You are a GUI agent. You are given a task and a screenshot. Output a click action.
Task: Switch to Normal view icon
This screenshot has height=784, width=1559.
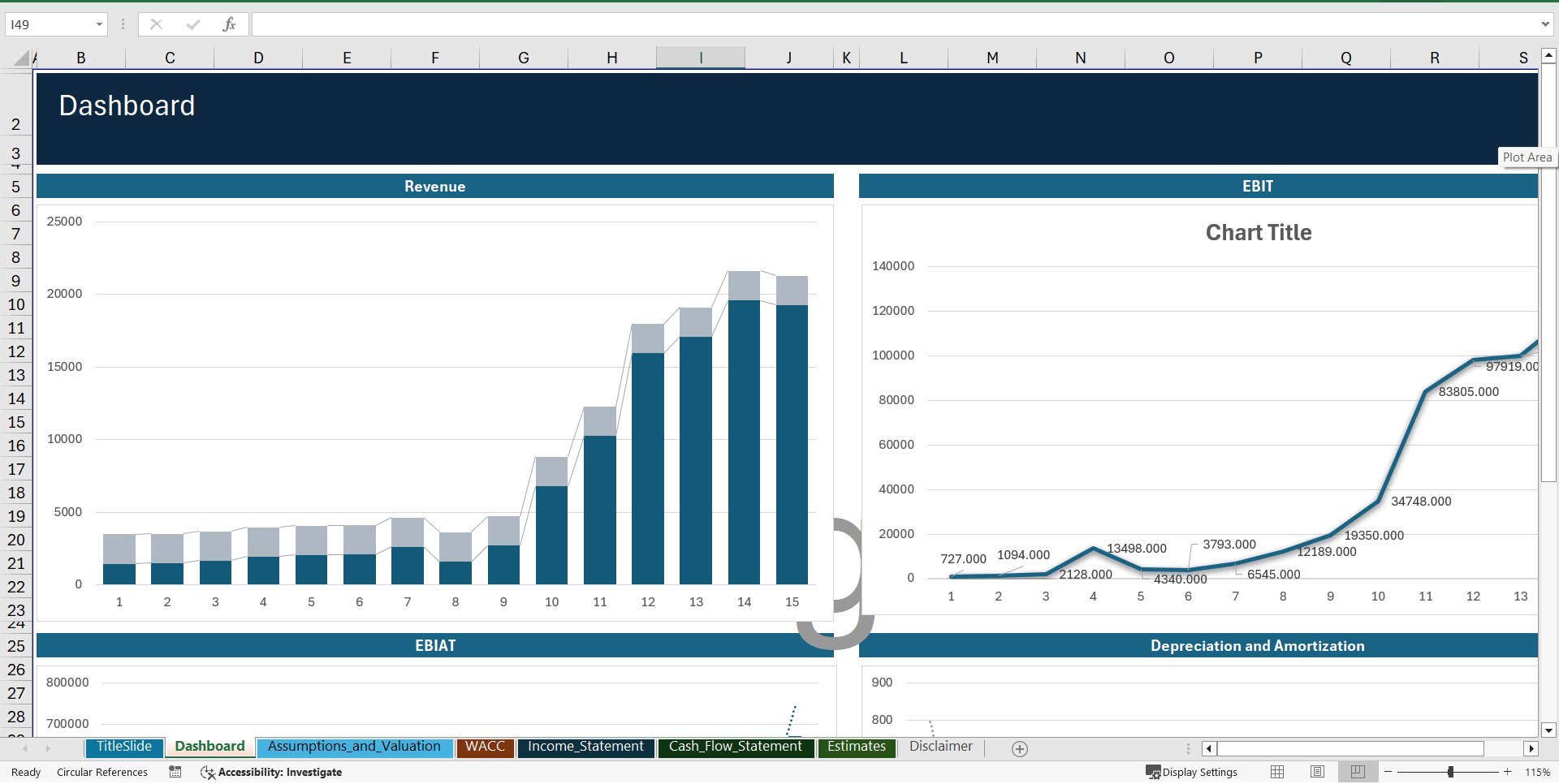[1277, 772]
